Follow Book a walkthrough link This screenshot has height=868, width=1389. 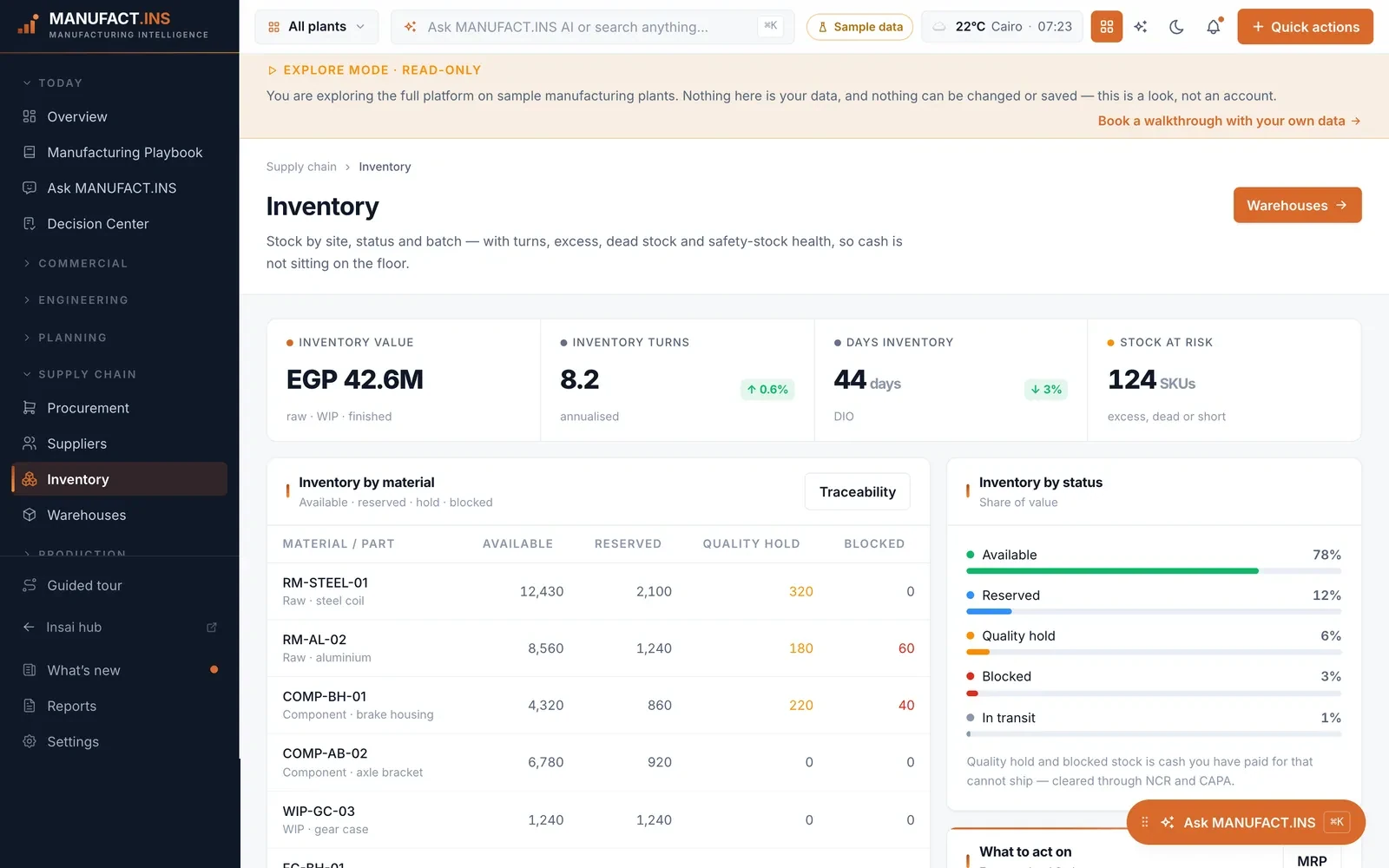point(1228,121)
